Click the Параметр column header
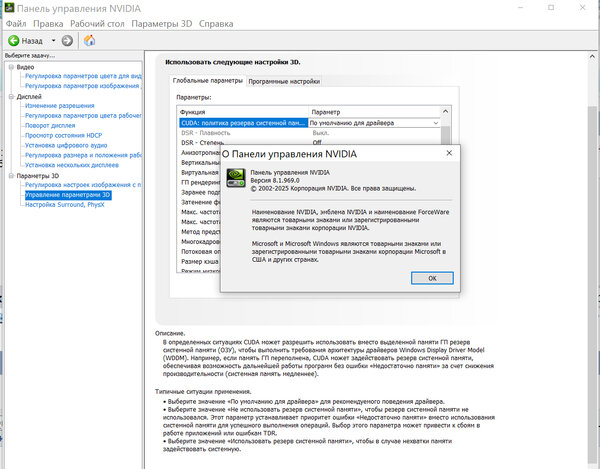Screen dimensions: 600x469 point(375,112)
